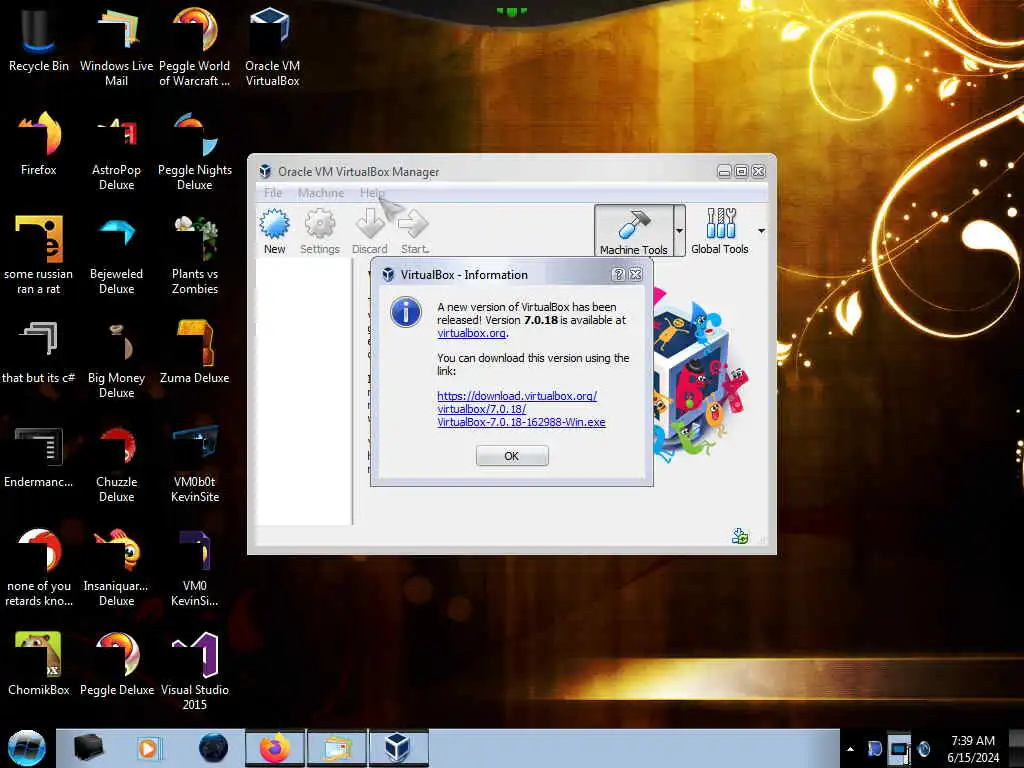
Task: Select the Machine Tools button
Action: click(633, 231)
